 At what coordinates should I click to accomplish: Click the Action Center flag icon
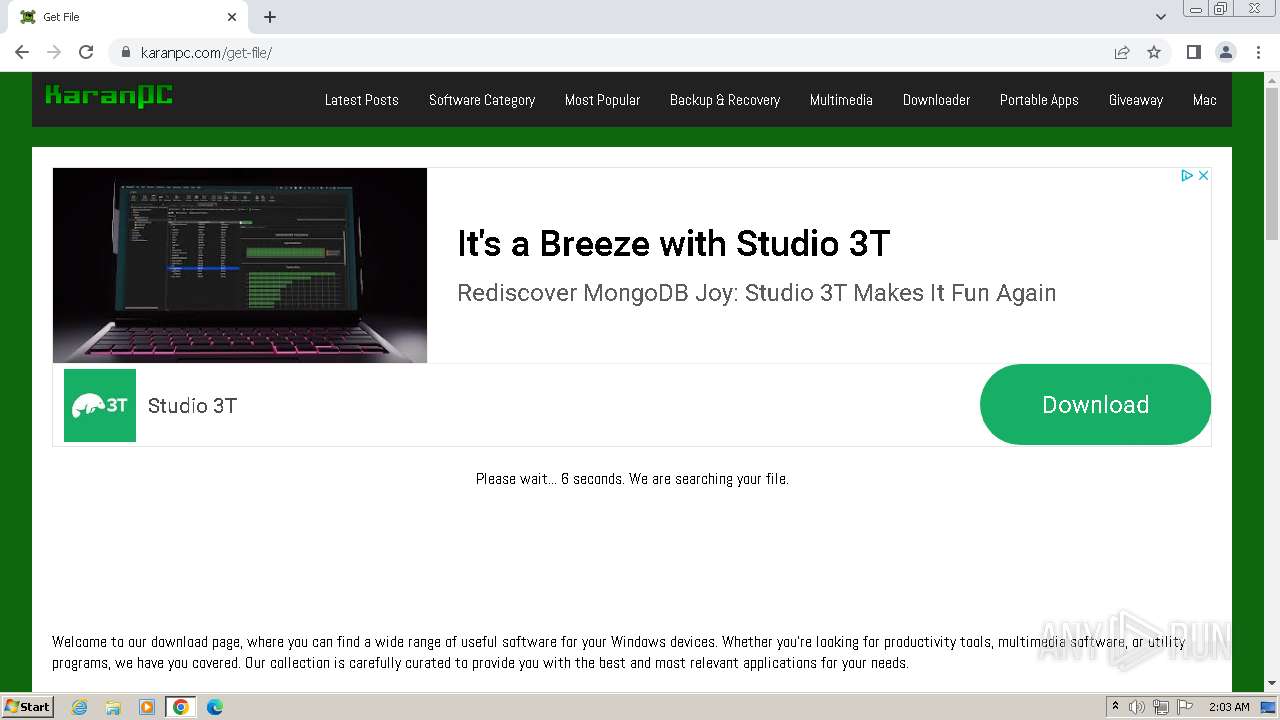[x=1185, y=707]
